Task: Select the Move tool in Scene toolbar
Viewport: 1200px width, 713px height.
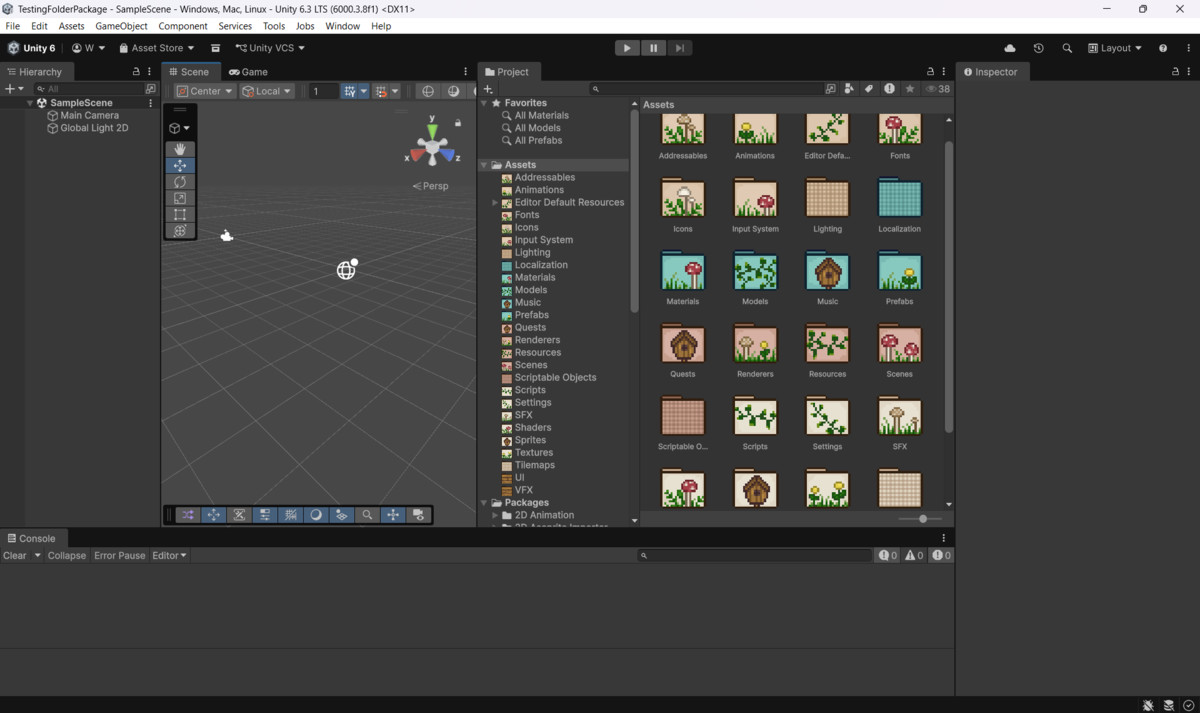Action: pos(180,165)
